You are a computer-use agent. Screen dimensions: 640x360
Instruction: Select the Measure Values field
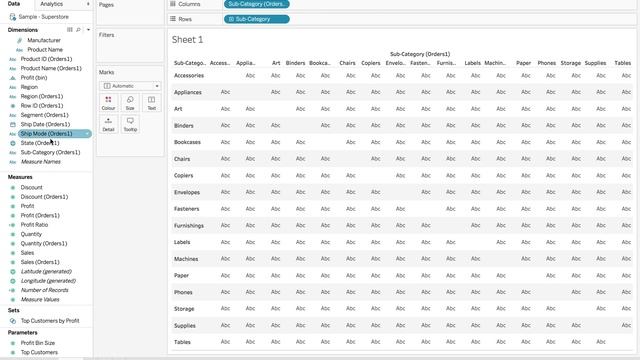click(x=40, y=300)
